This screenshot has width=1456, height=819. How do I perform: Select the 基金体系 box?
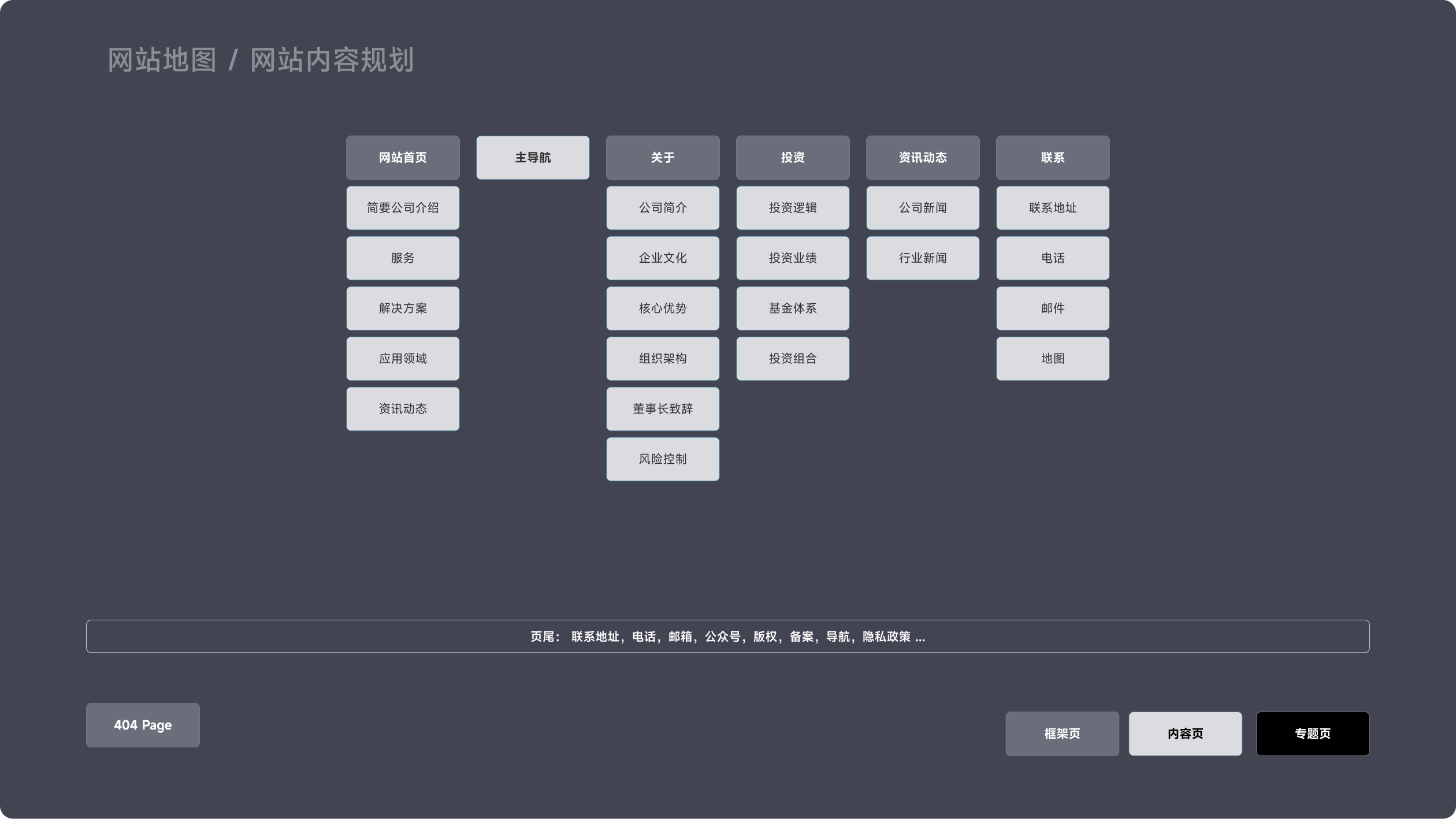pos(793,308)
